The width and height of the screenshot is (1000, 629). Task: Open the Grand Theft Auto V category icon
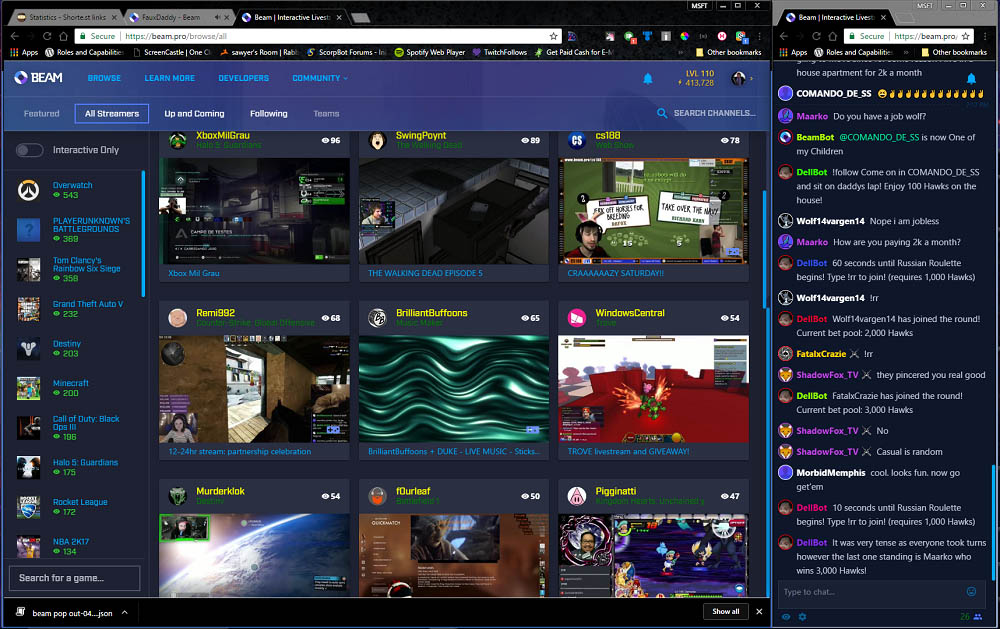tap(28, 308)
